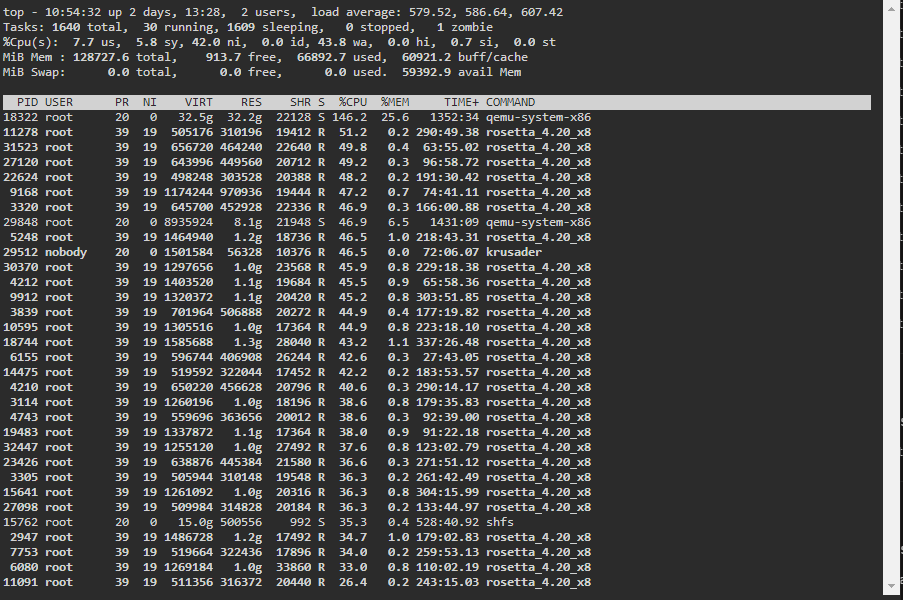Viewport: 903px width, 600px height.
Task: Click the SHR column header
Action: (301, 102)
